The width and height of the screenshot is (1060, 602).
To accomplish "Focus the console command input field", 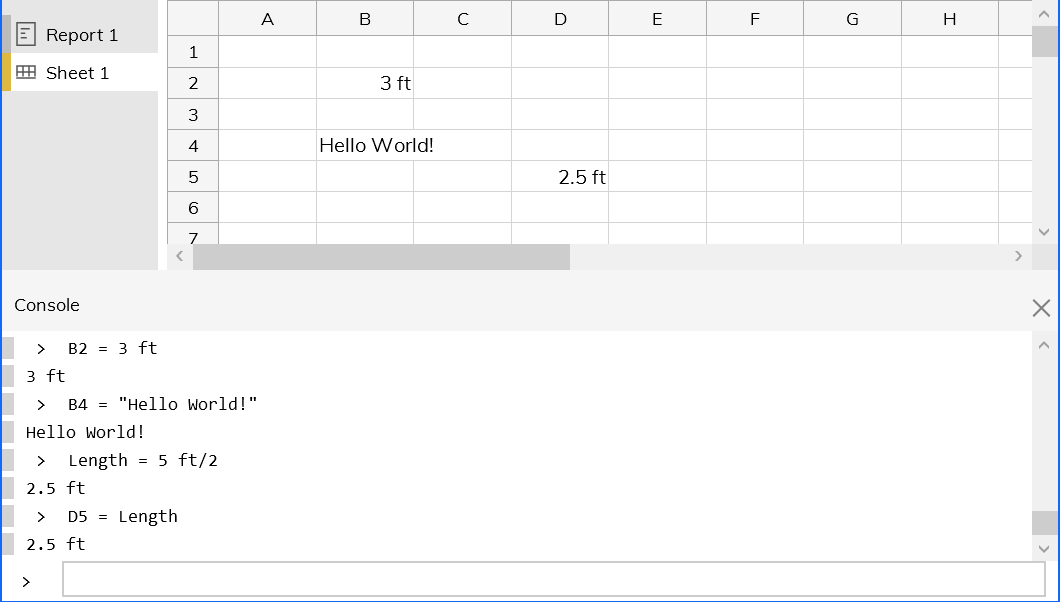I will (x=553, y=580).
